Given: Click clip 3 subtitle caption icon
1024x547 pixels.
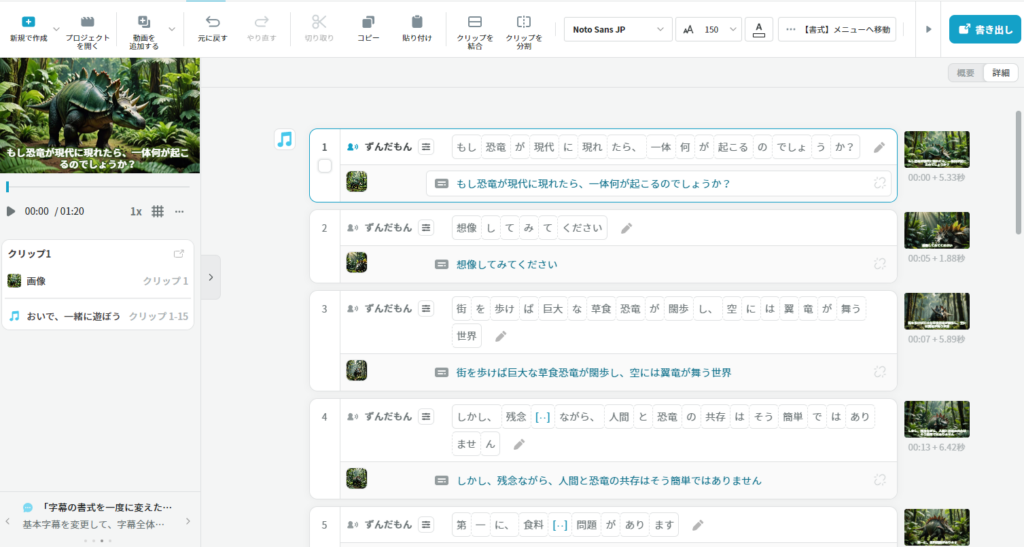Looking at the screenshot, I should point(441,372).
